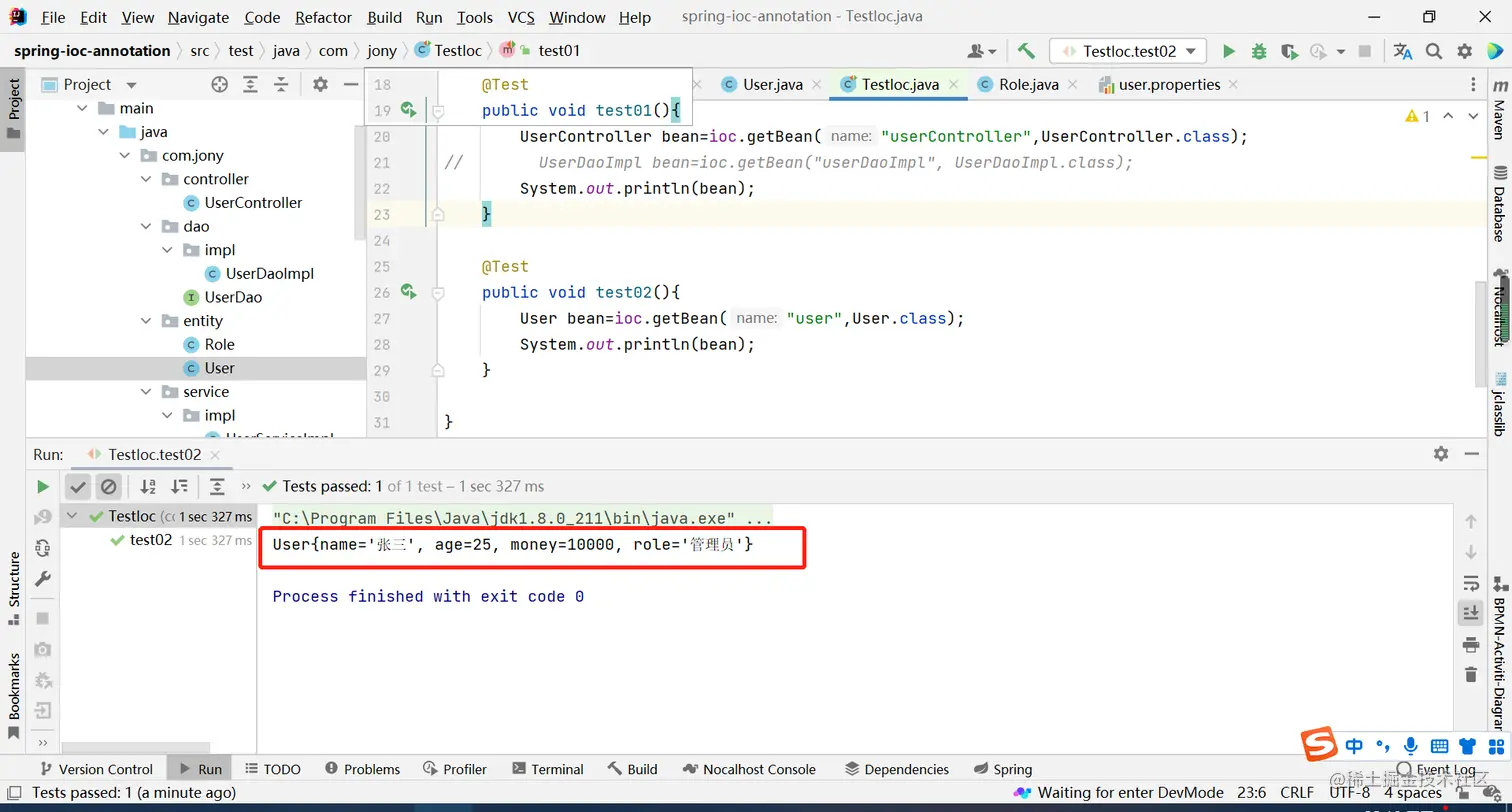Toggle auto-test rerun icon in Run panel
1512x812 pixels.
pos(42,548)
